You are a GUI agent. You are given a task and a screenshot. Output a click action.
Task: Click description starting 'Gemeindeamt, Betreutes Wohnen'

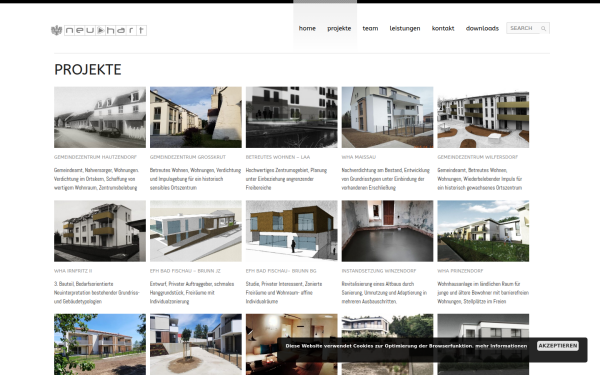tap(480, 179)
